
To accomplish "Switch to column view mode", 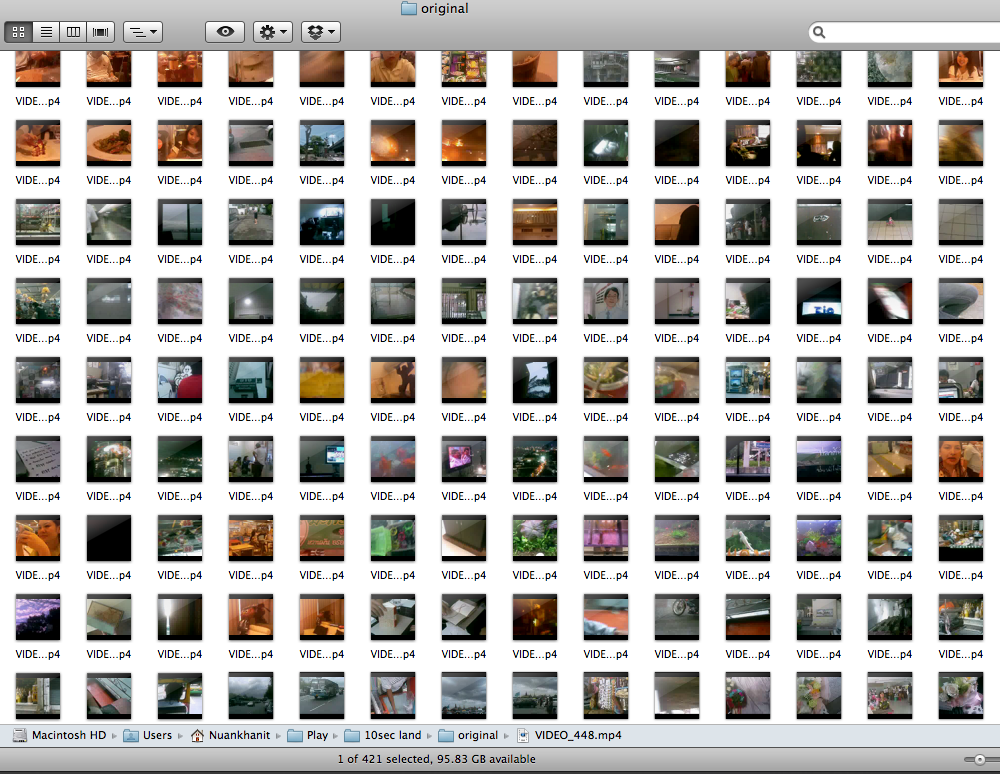I will click(73, 32).
